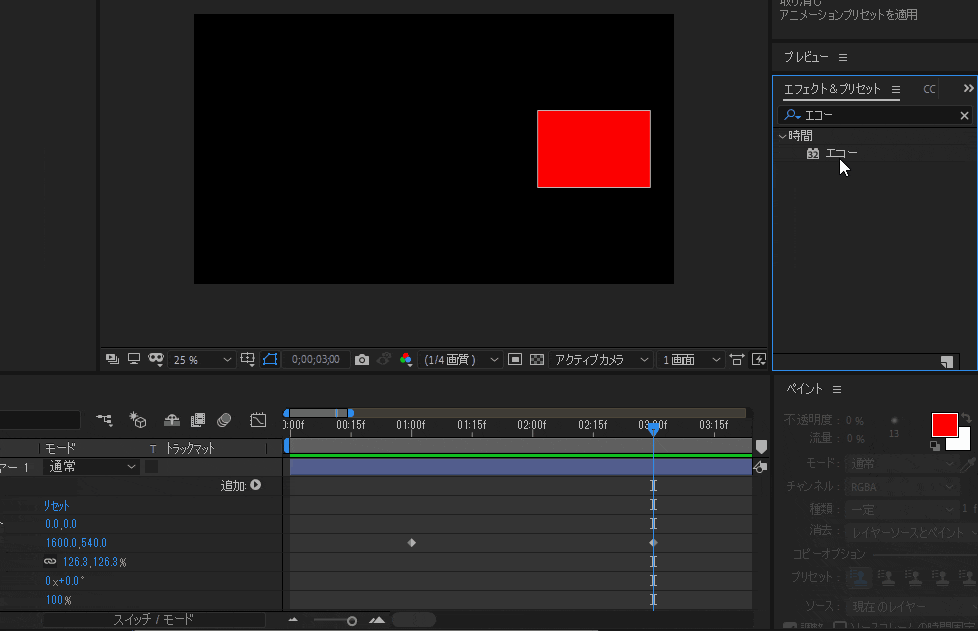
Task: Select the paint eyedropper tool icon
Action: point(967,464)
